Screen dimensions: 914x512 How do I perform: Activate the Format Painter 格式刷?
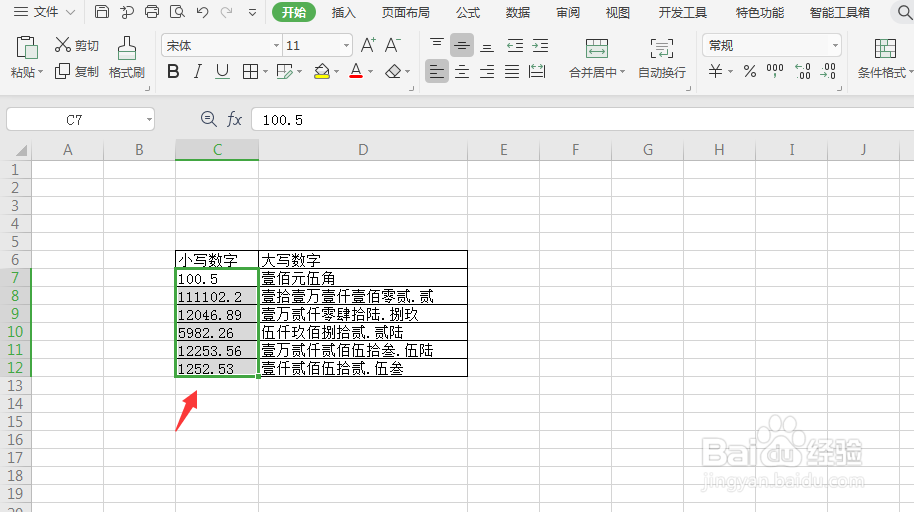[126, 57]
